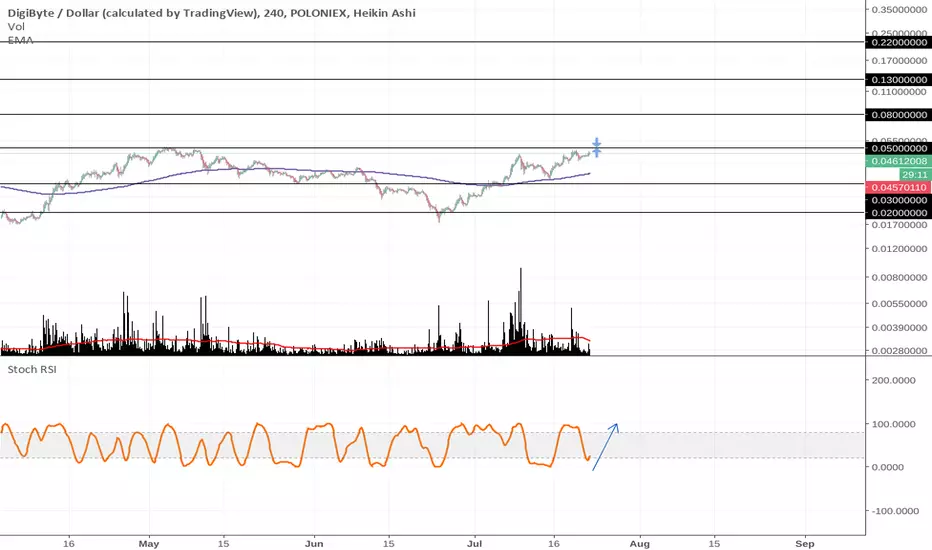The height and width of the screenshot is (550, 932).
Task: Click the 0.01700000 price axis value
Action: coord(899,225)
